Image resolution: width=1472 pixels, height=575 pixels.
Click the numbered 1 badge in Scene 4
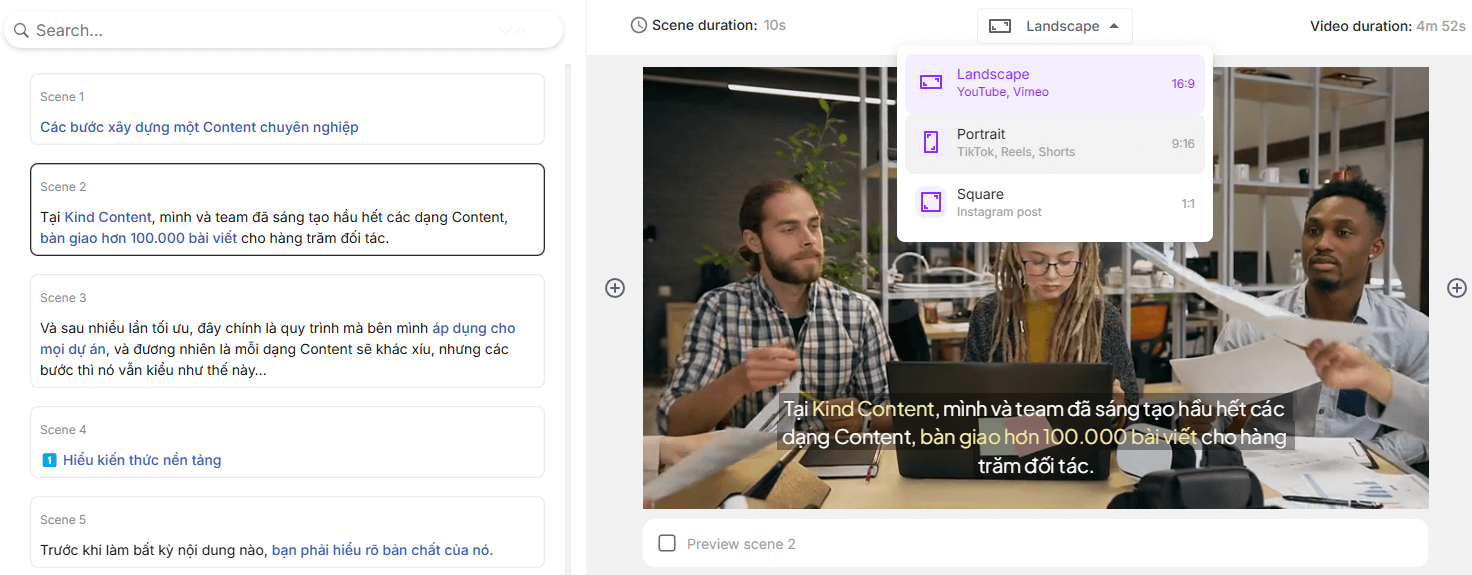49,461
